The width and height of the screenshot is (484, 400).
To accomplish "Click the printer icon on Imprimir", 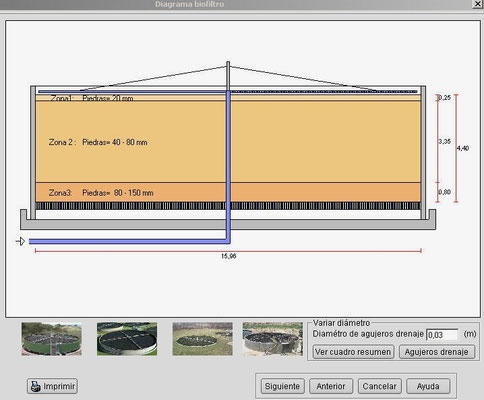I will tap(36, 386).
